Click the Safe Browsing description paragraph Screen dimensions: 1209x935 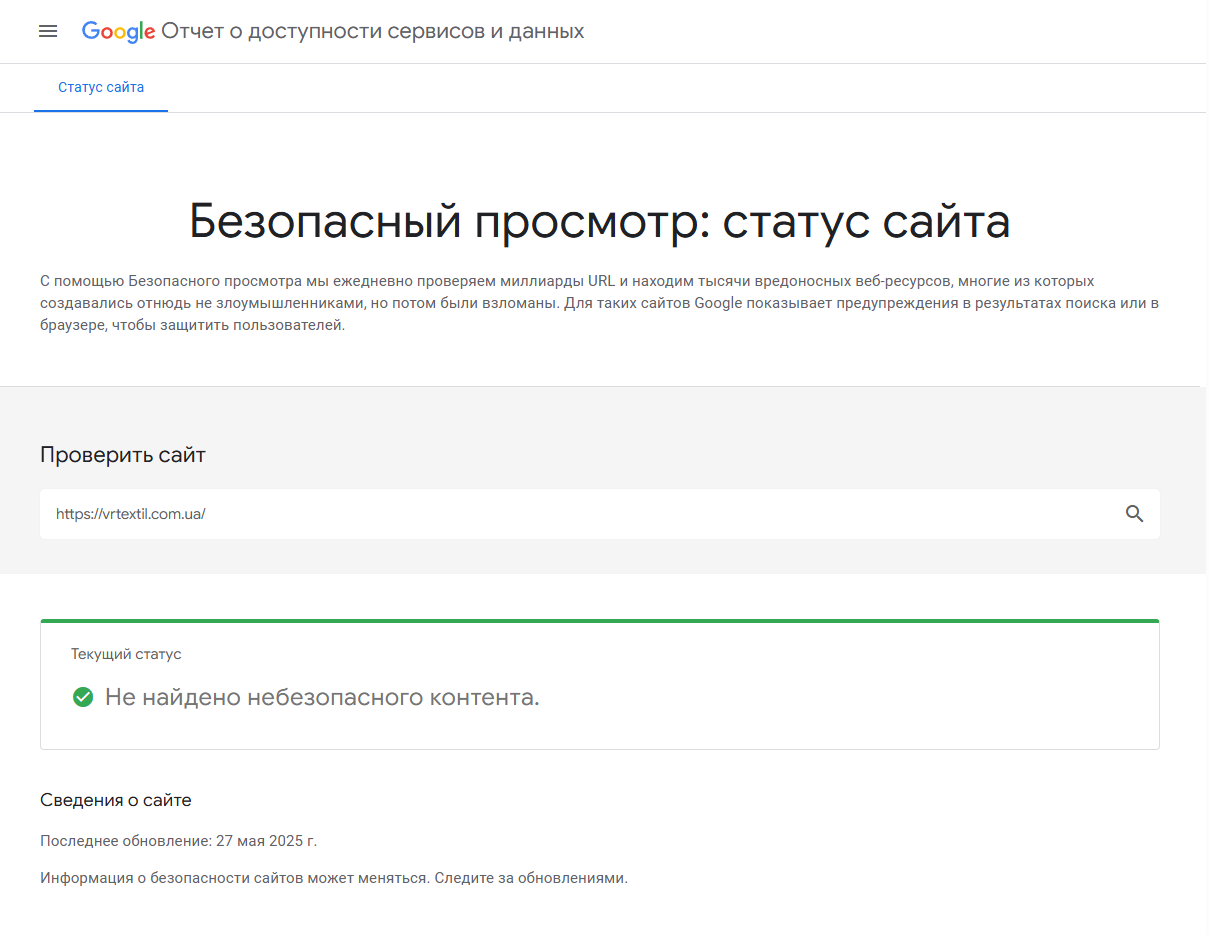(600, 304)
